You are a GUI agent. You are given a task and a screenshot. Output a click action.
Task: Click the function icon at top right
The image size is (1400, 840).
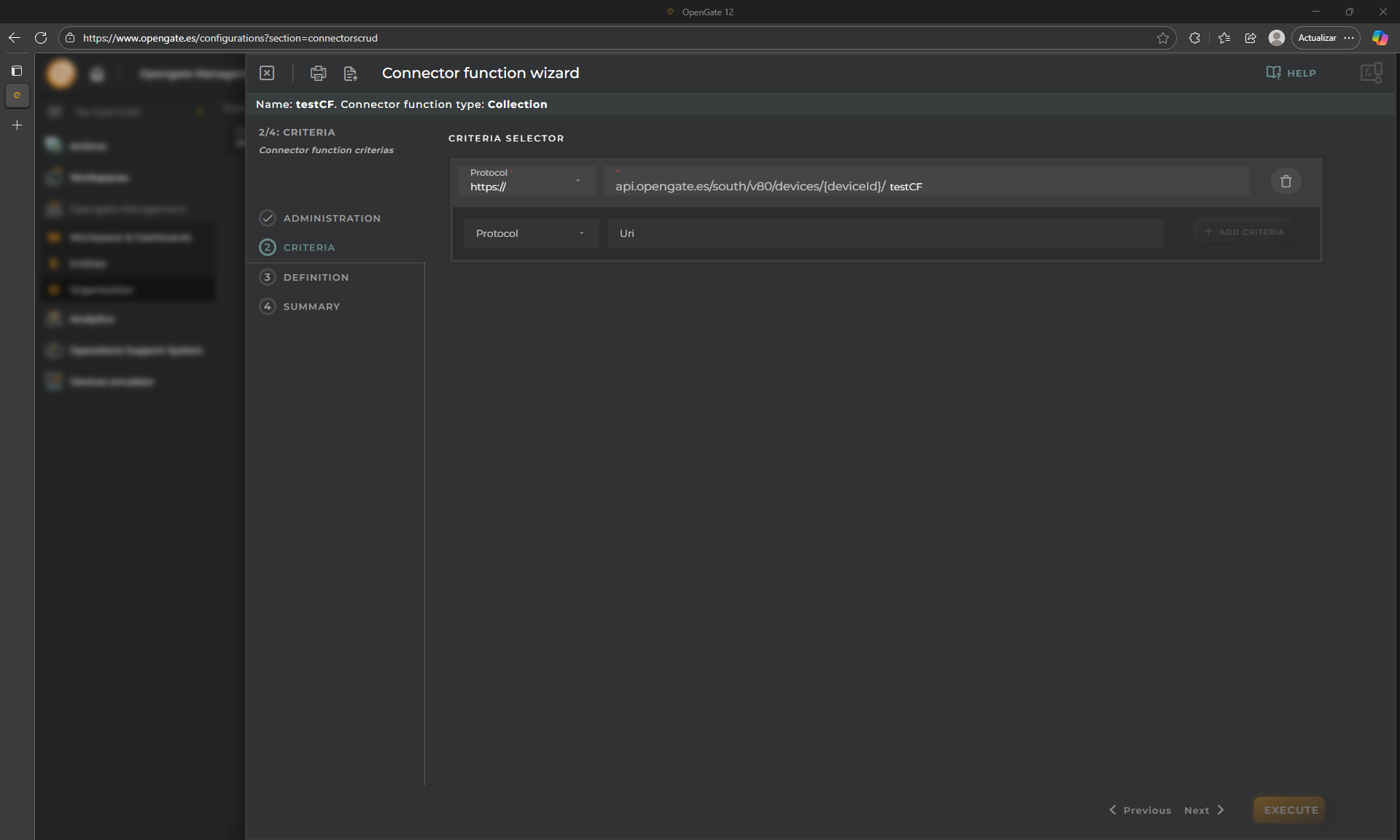[x=1371, y=73]
